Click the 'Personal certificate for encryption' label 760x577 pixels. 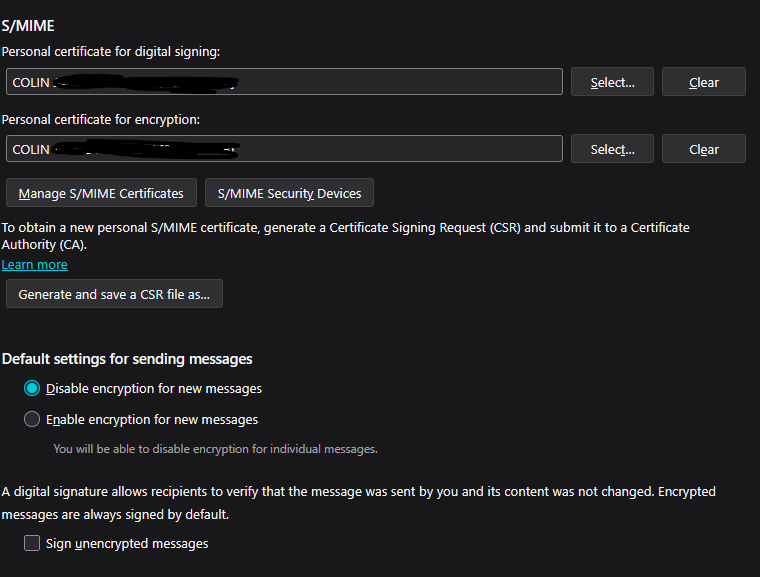[101, 119]
